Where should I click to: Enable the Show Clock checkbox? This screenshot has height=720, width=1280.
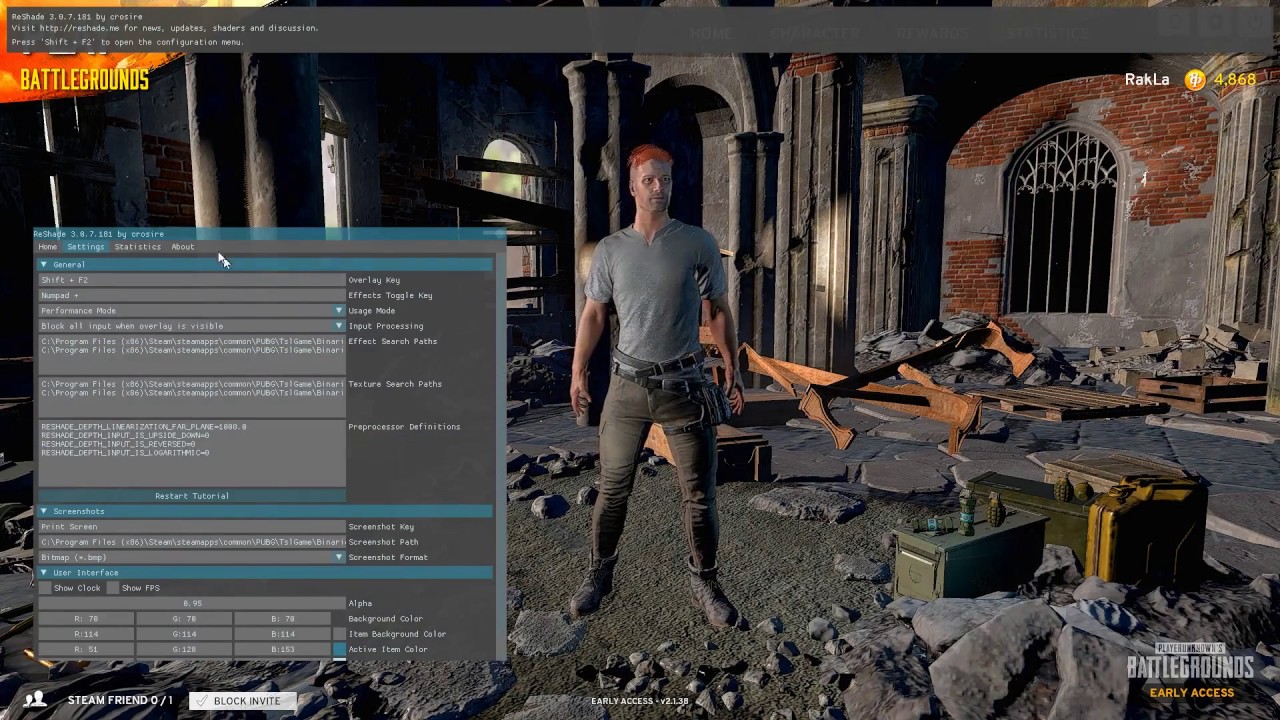point(45,588)
